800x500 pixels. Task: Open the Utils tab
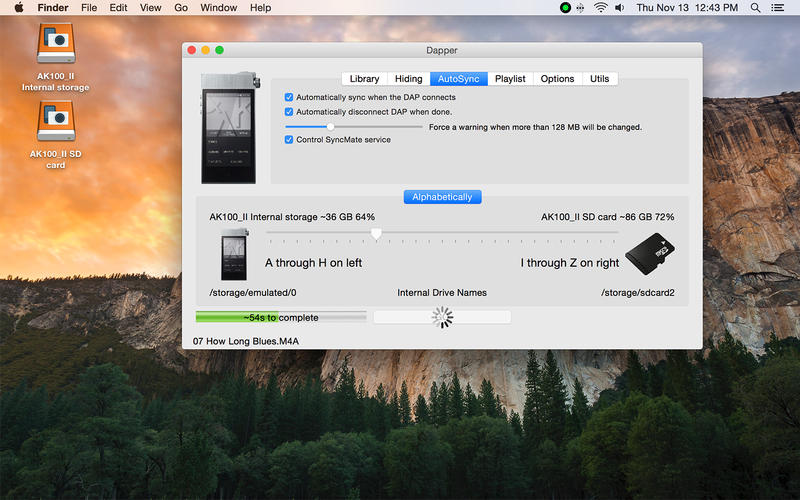tap(599, 79)
